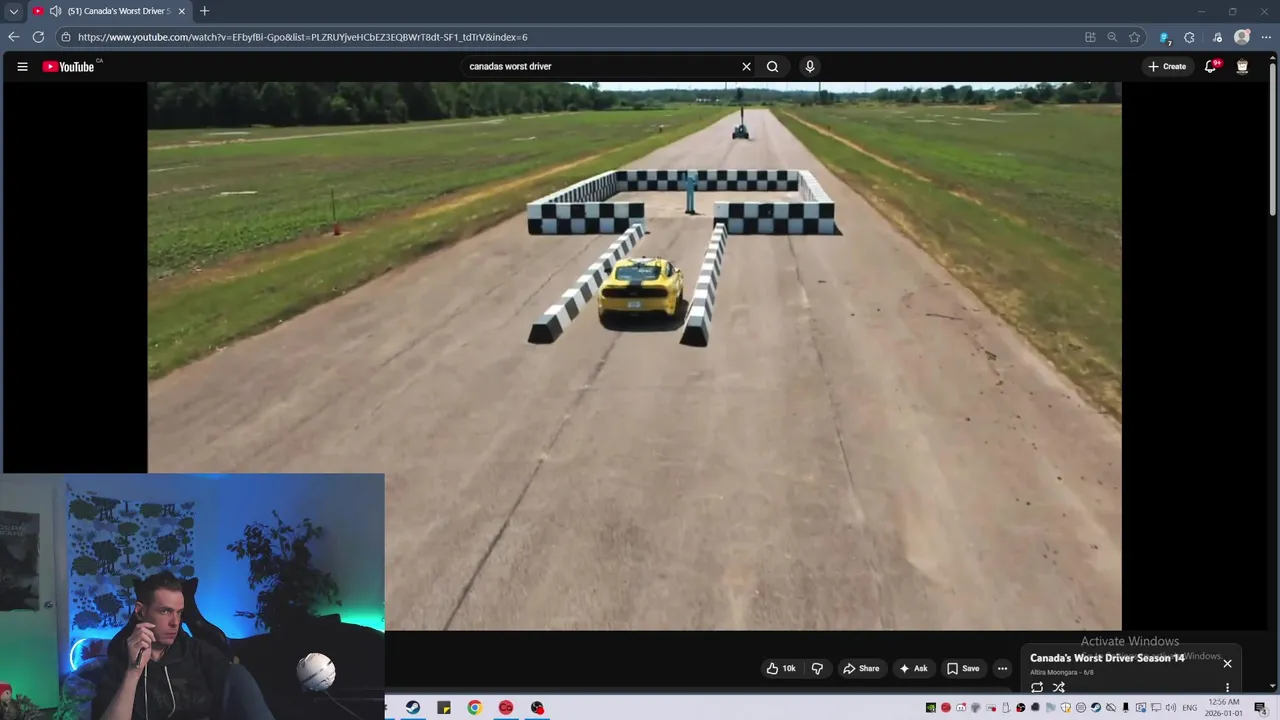Open the NVIDIA tray icon
1280x720 pixels.
point(930,708)
